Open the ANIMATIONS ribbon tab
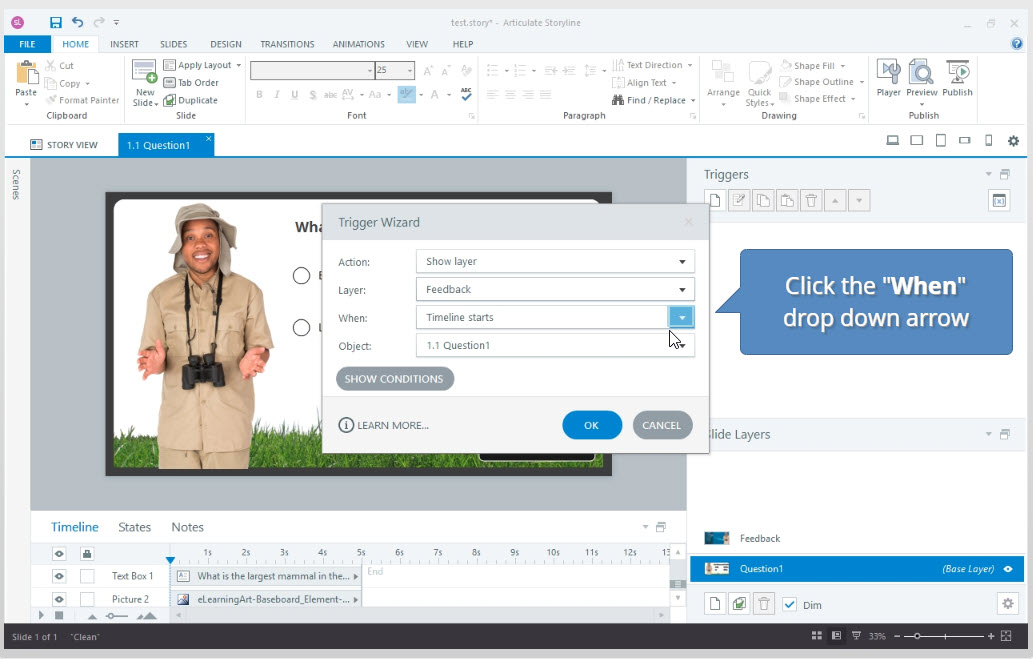The height and width of the screenshot is (659, 1033). (358, 44)
